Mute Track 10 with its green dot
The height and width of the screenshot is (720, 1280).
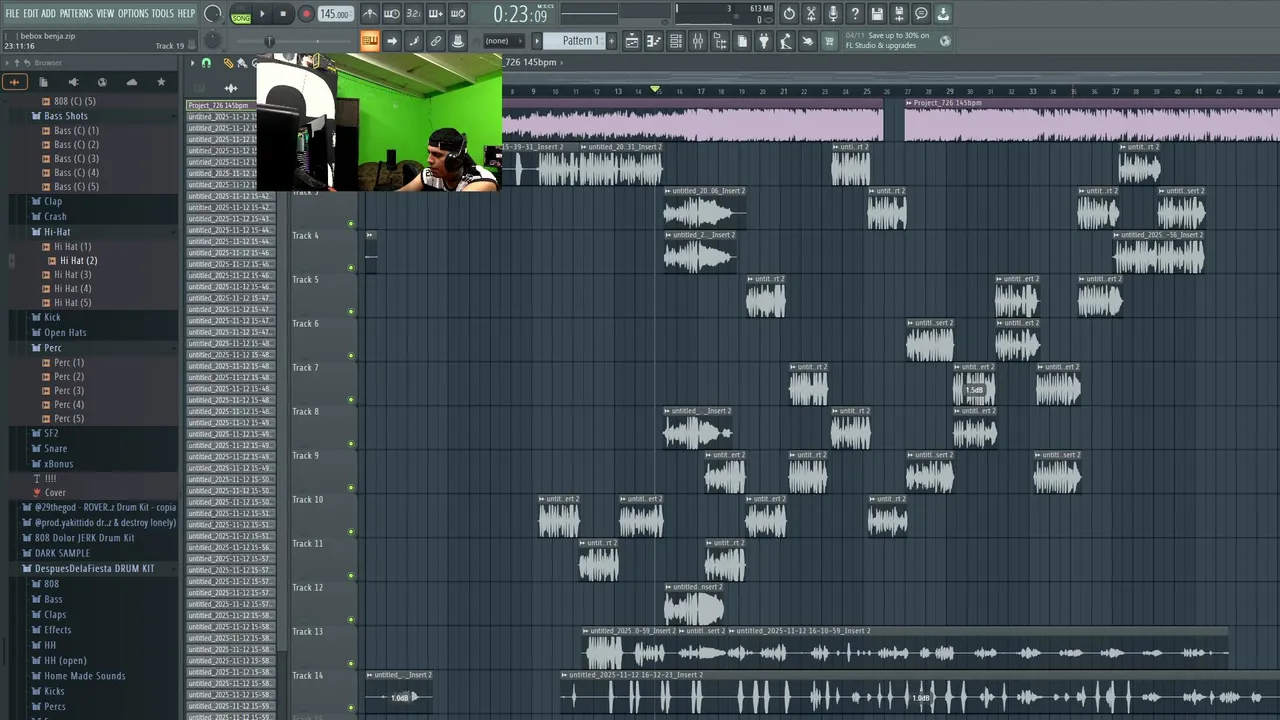coord(351,531)
